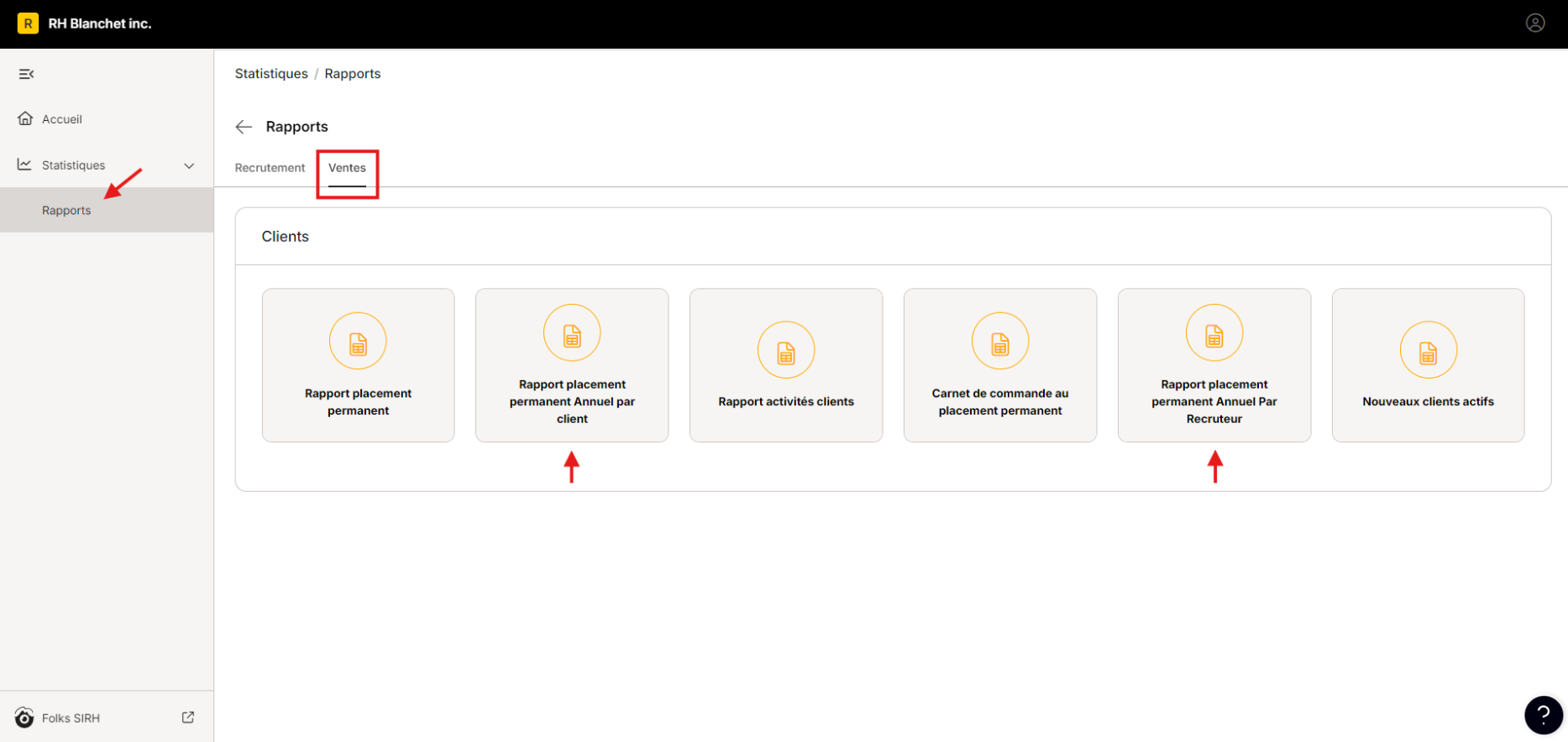The width and height of the screenshot is (1568, 742).
Task: Expand the Statistiques chevron
Action: (189, 165)
